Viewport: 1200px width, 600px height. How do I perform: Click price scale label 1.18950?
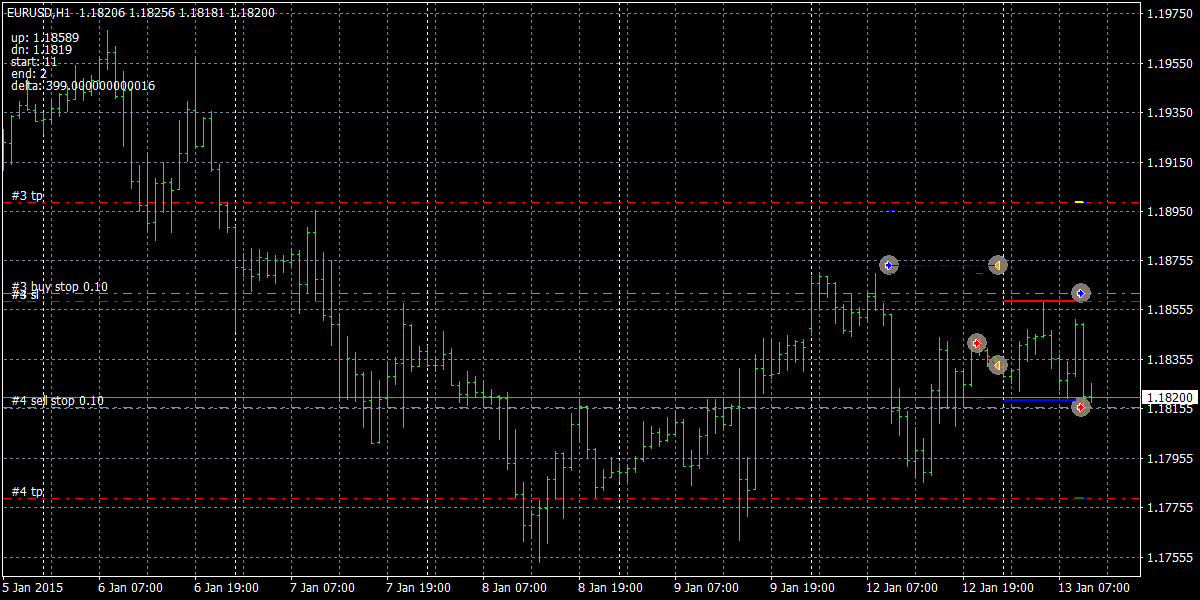[x=1169, y=212]
